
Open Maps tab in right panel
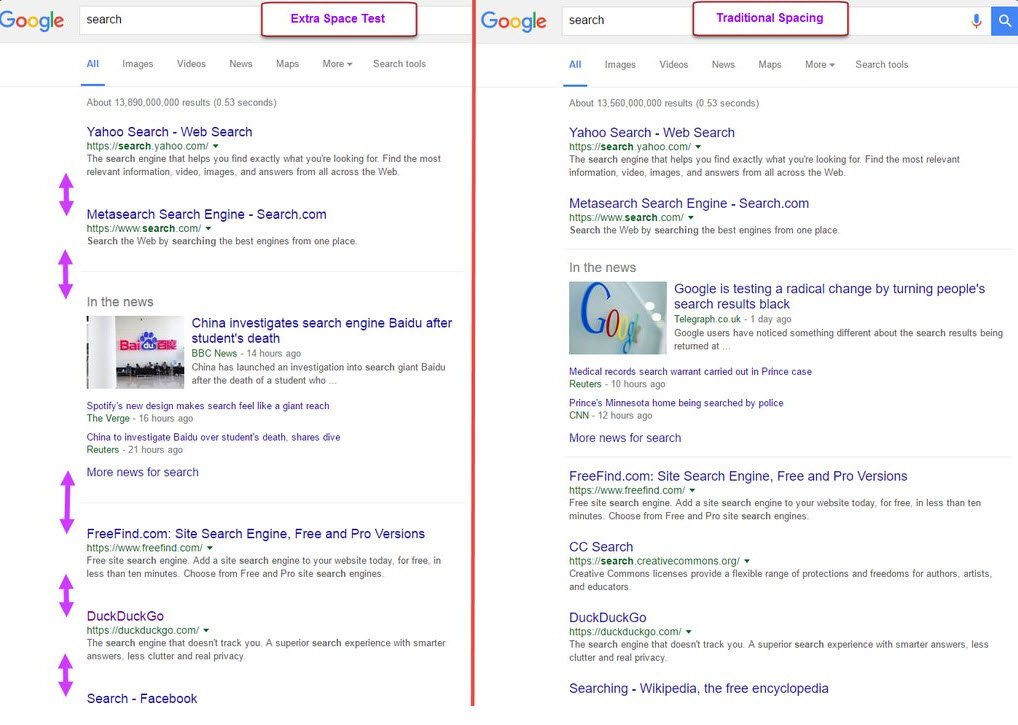[x=770, y=65]
